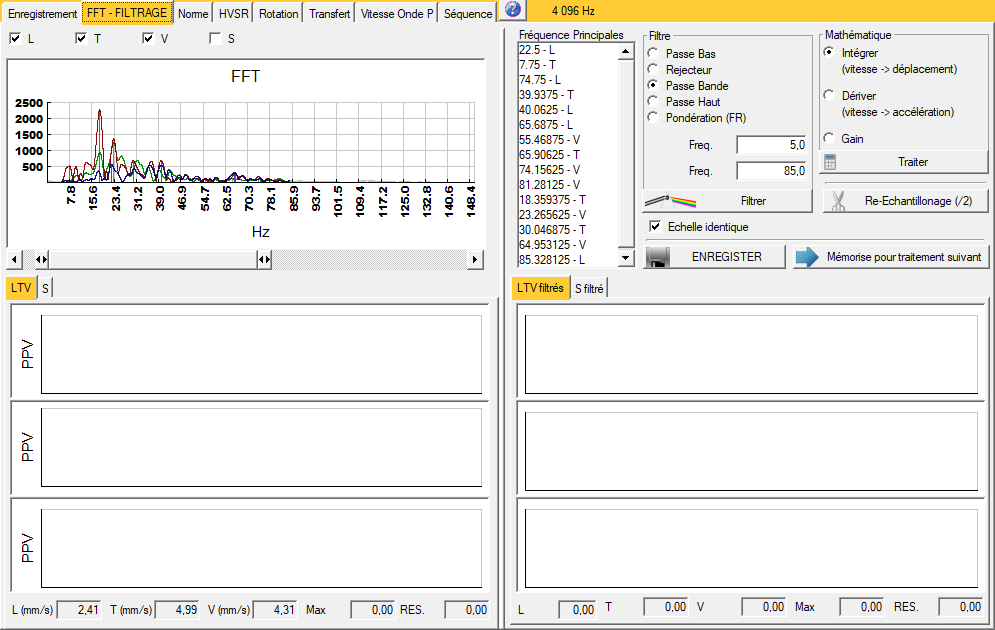Click the frequency list vertical scrollbar track
Viewport: 995px width, 630px height.
[626, 152]
